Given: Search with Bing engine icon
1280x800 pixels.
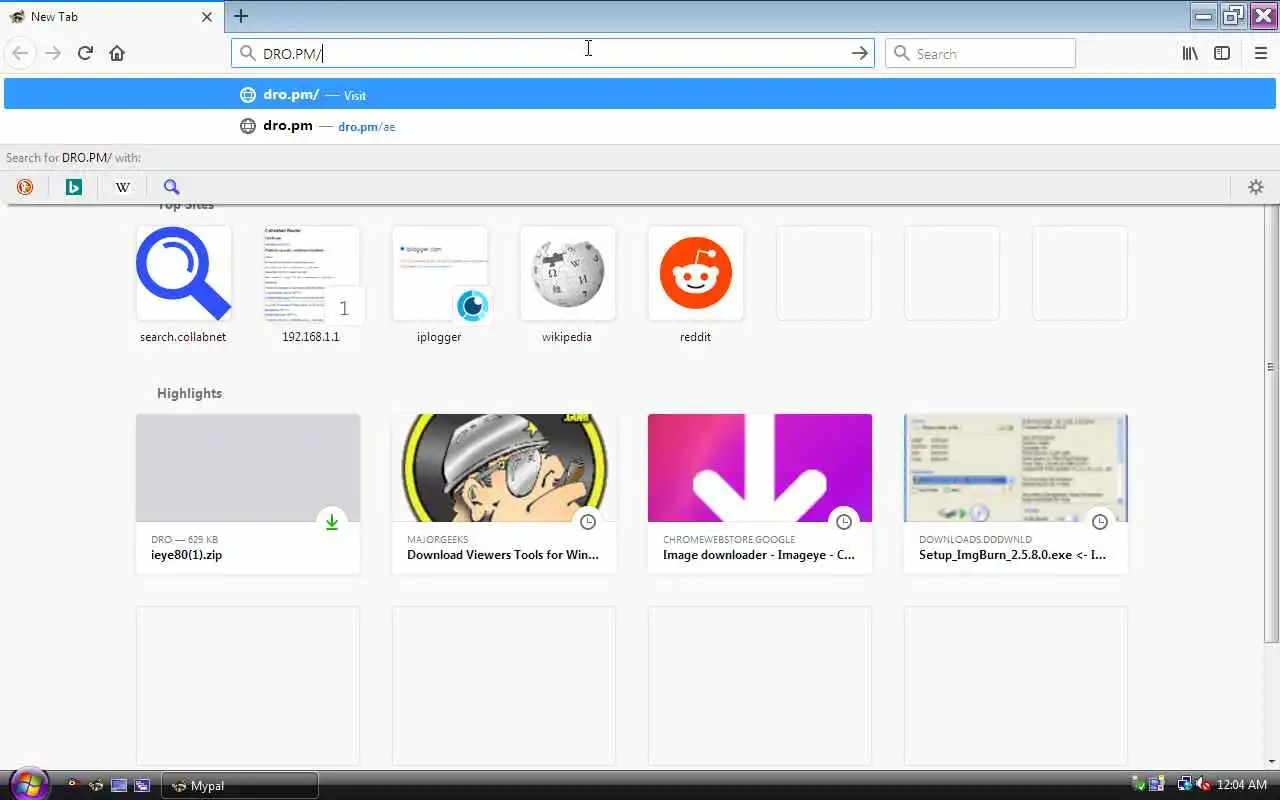Looking at the screenshot, I should pyautogui.click(x=74, y=187).
